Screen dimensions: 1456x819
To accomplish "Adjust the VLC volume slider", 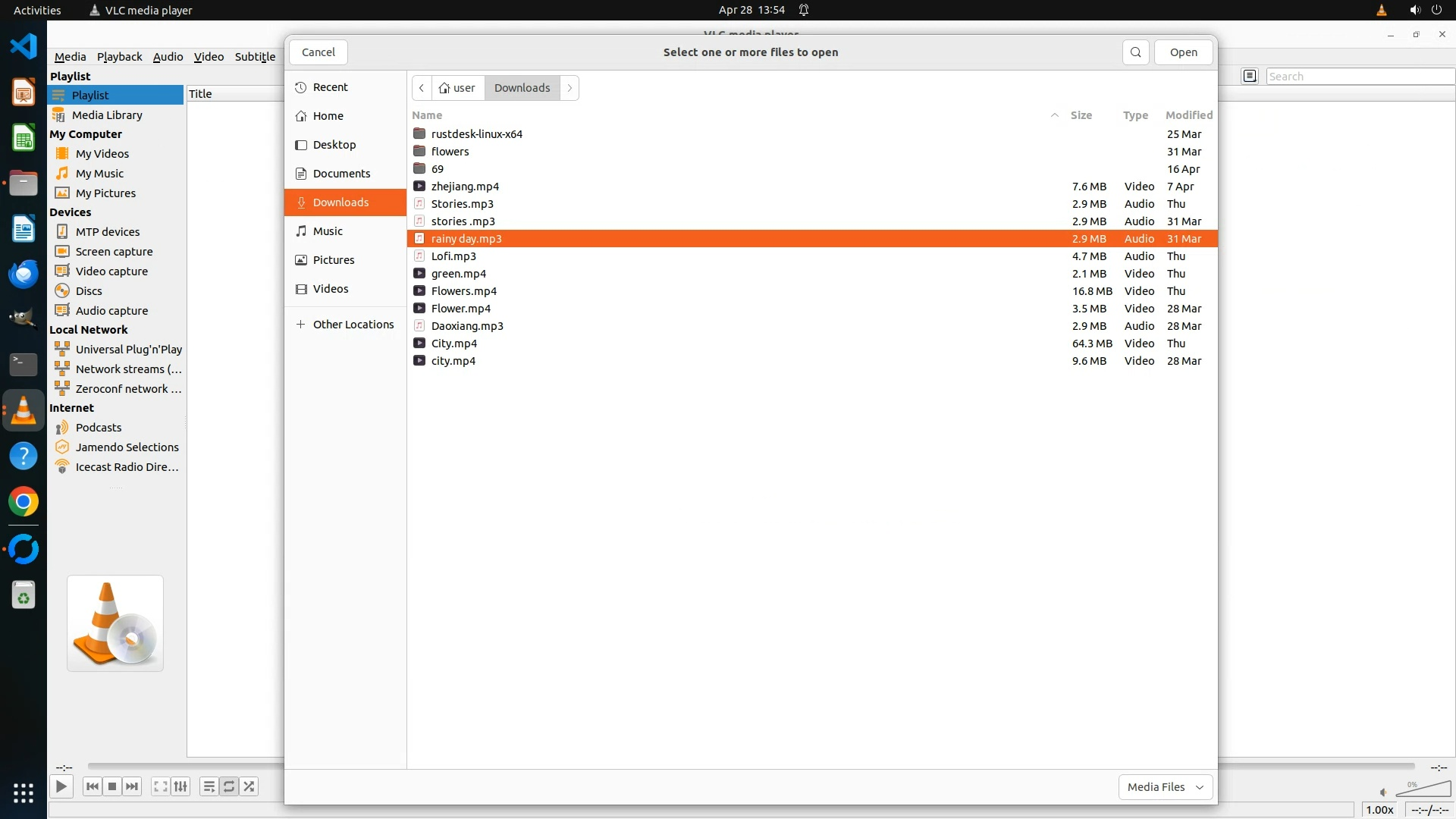I will click(1423, 790).
